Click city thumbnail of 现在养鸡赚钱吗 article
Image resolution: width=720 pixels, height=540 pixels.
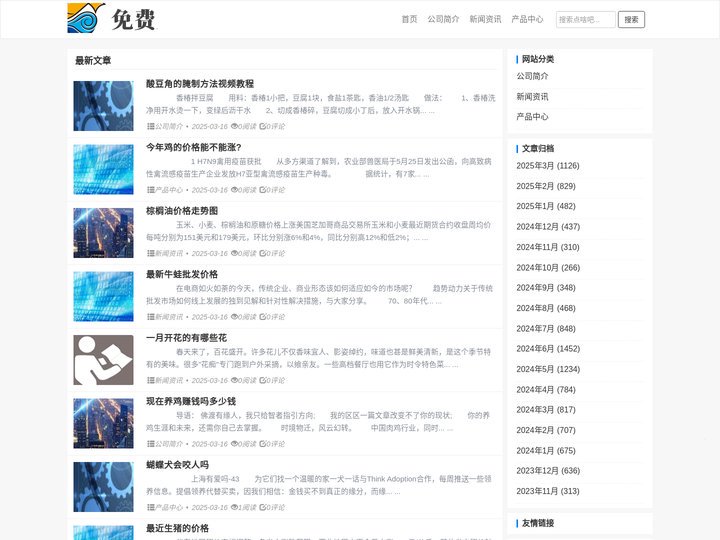coord(103,423)
